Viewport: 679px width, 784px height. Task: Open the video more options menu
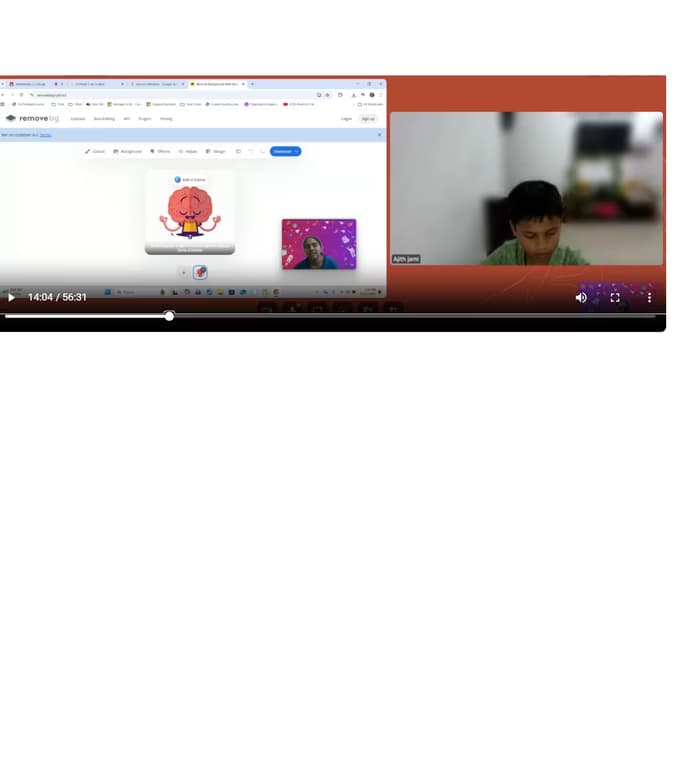pos(649,298)
